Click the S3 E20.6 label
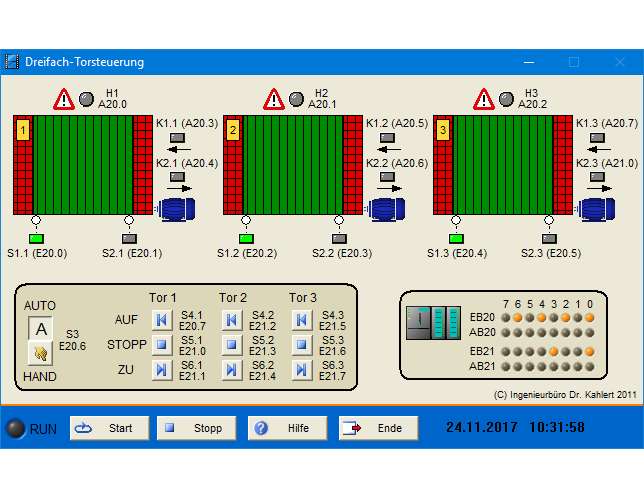The height and width of the screenshot is (495, 644). pyautogui.click(x=73, y=340)
